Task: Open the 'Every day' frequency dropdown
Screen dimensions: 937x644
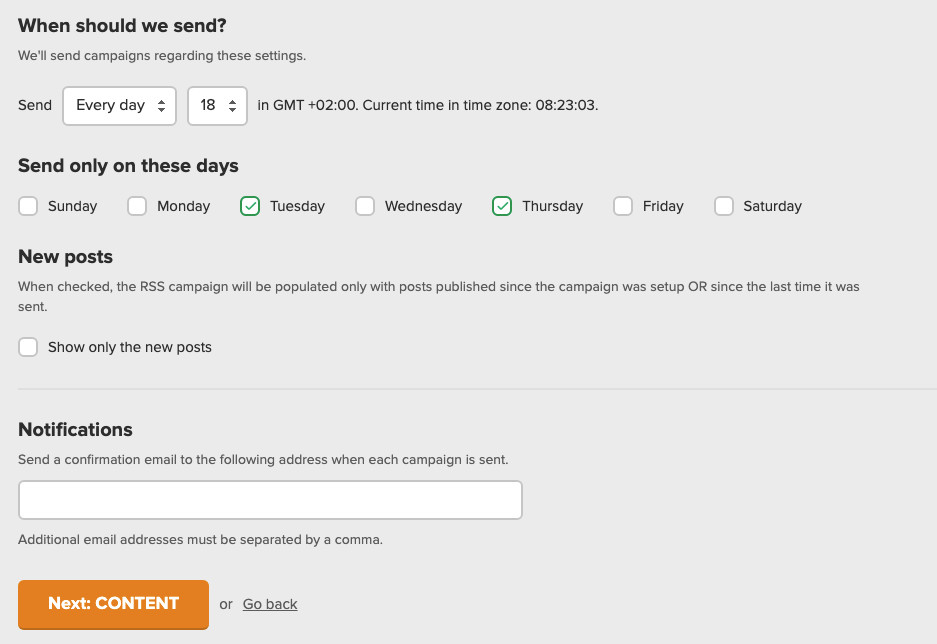Action: 113,105
